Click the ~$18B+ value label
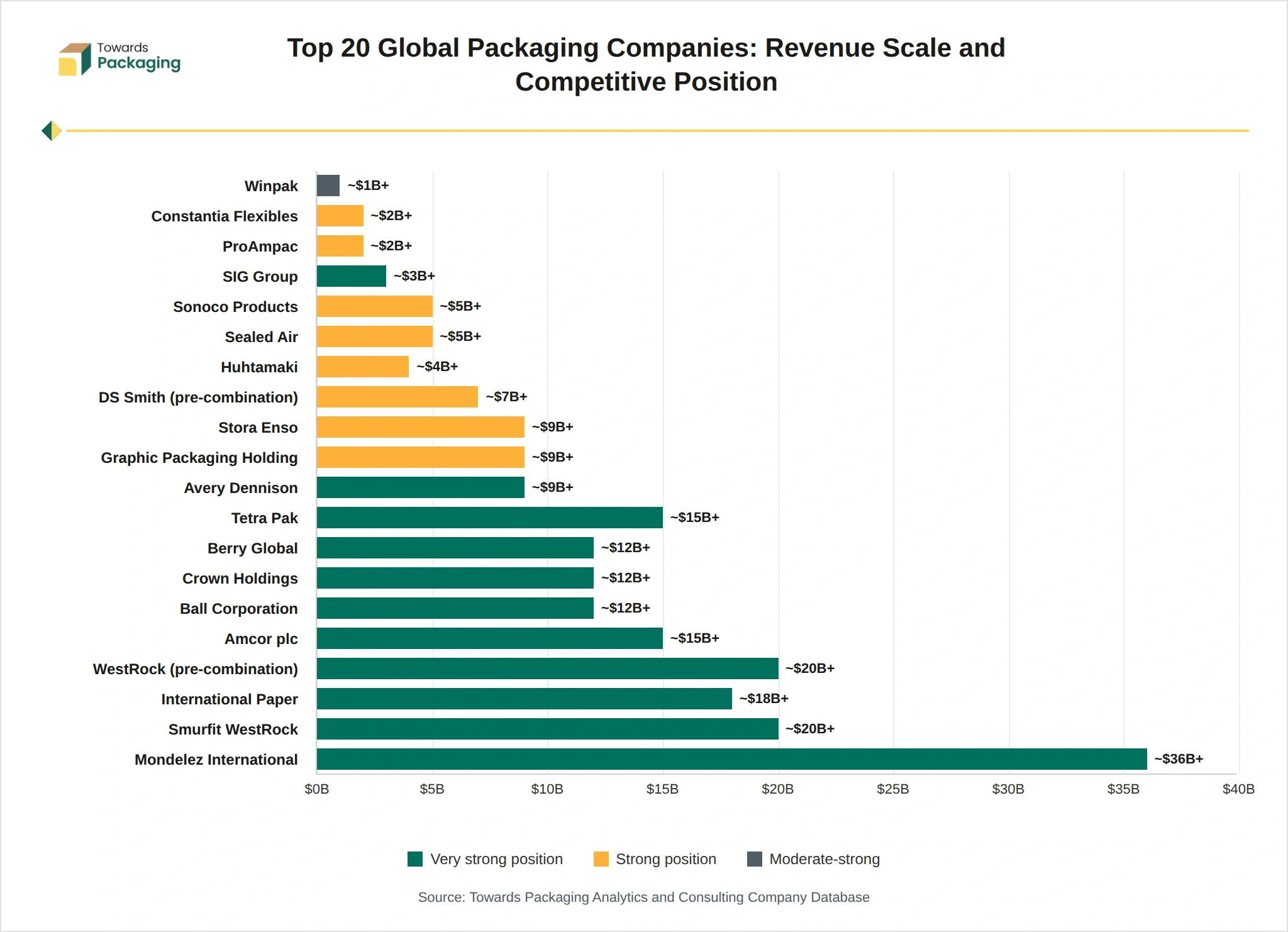This screenshot has width=1288, height=932. click(763, 699)
